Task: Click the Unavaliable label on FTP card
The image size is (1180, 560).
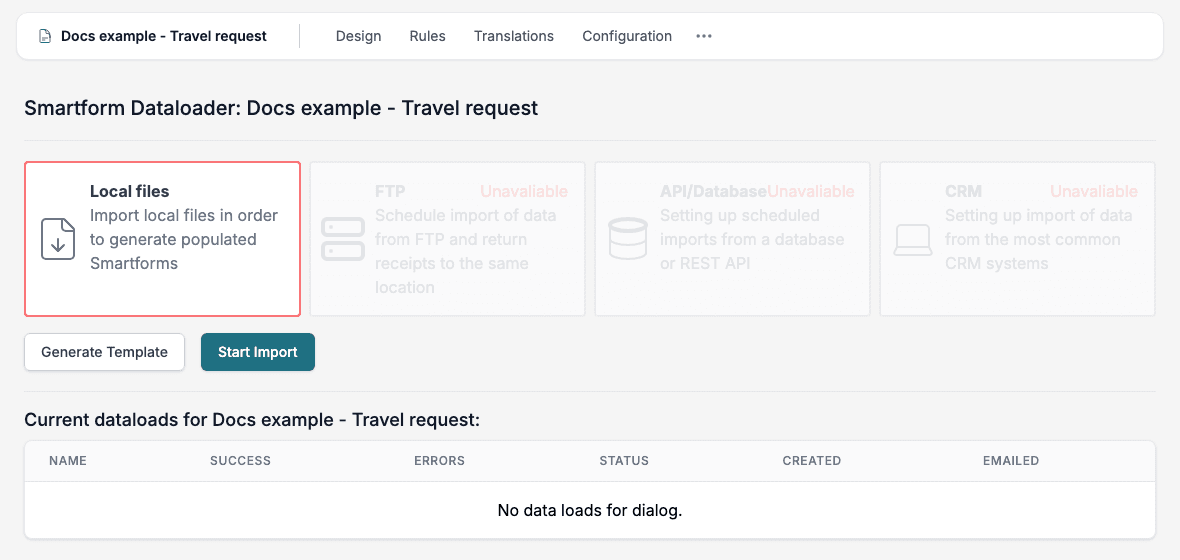Action: pyautogui.click(x=524, y=191)
